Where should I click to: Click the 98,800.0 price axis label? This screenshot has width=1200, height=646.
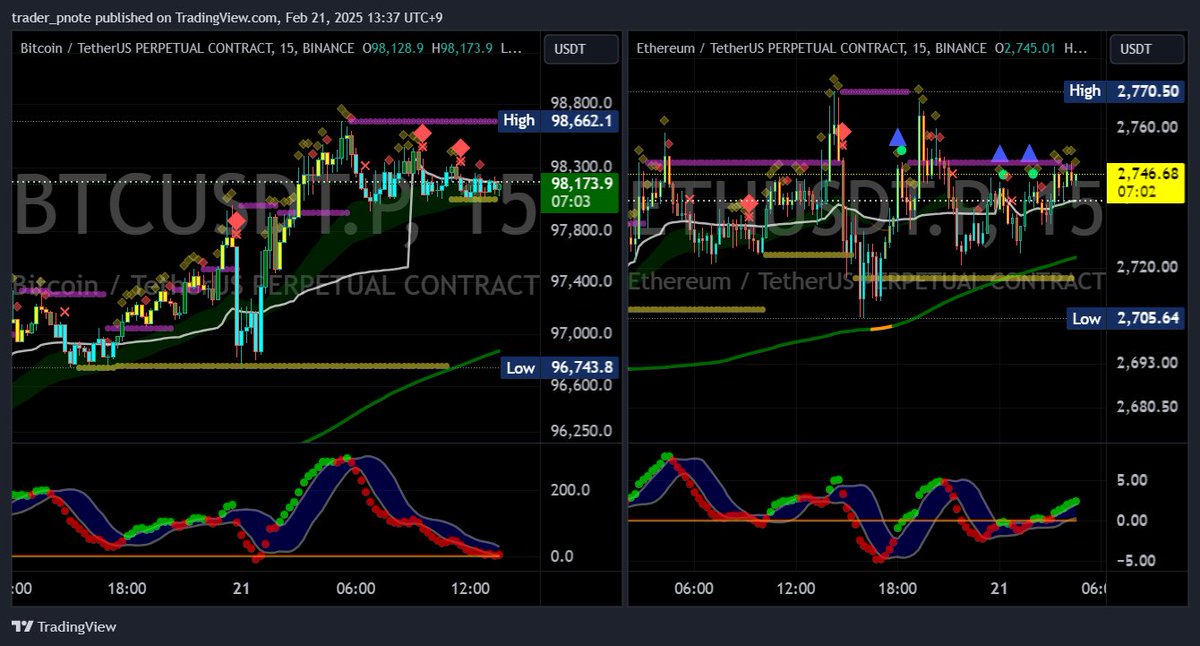pos(580,103)
